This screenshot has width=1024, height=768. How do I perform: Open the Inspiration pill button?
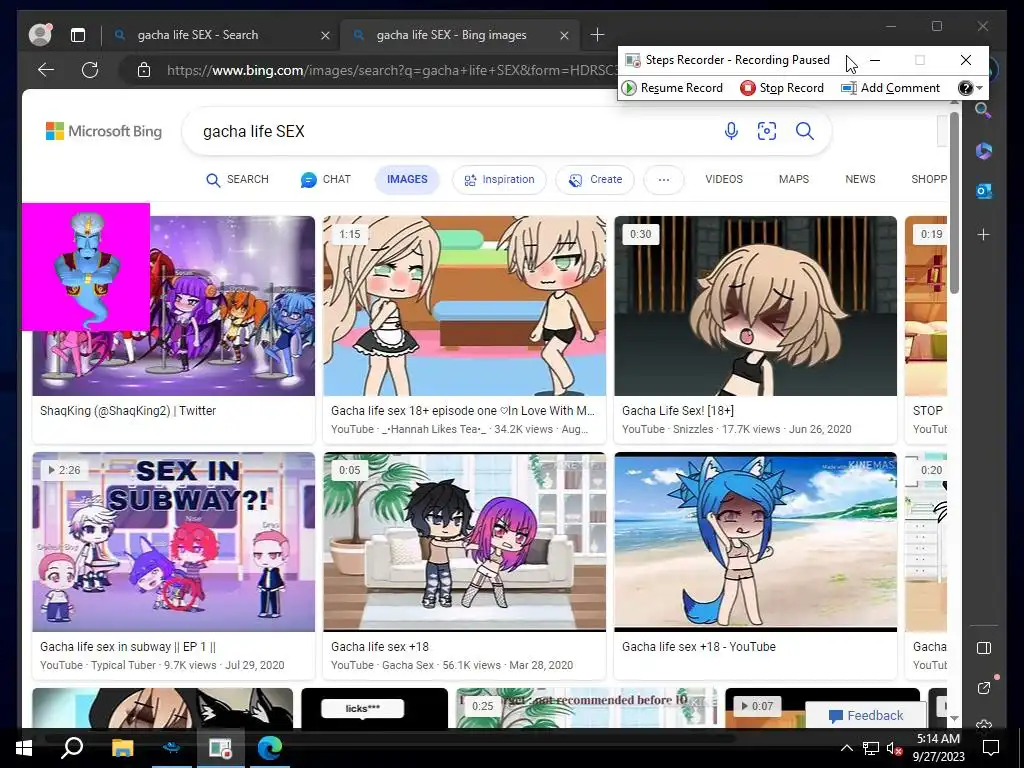(x=499, y=180)
